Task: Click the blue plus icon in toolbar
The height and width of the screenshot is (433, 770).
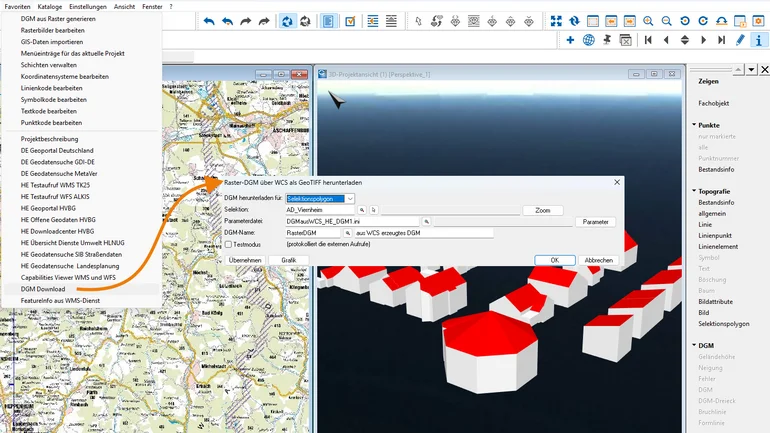Action: (570, 40)
